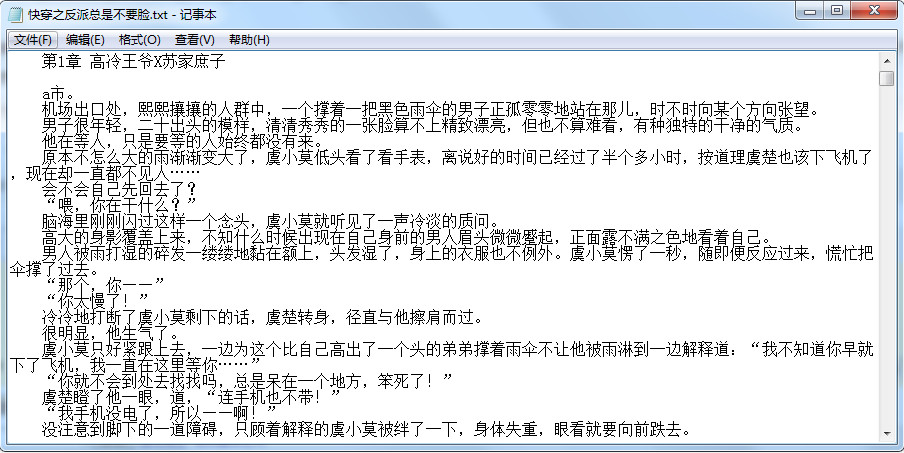Open the 文件(F) menu

(33, 40)
